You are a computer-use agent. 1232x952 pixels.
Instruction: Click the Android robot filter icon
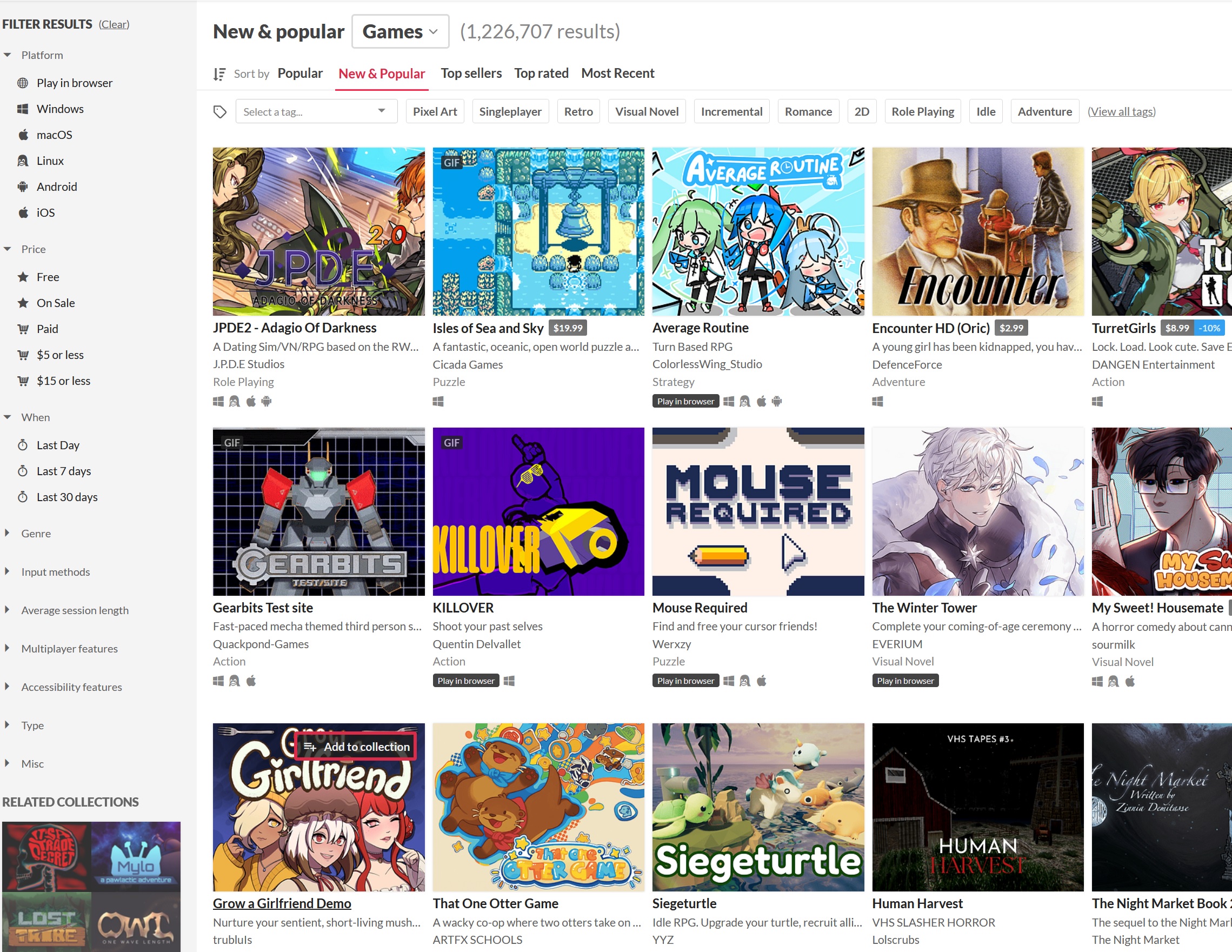[23, 187]
